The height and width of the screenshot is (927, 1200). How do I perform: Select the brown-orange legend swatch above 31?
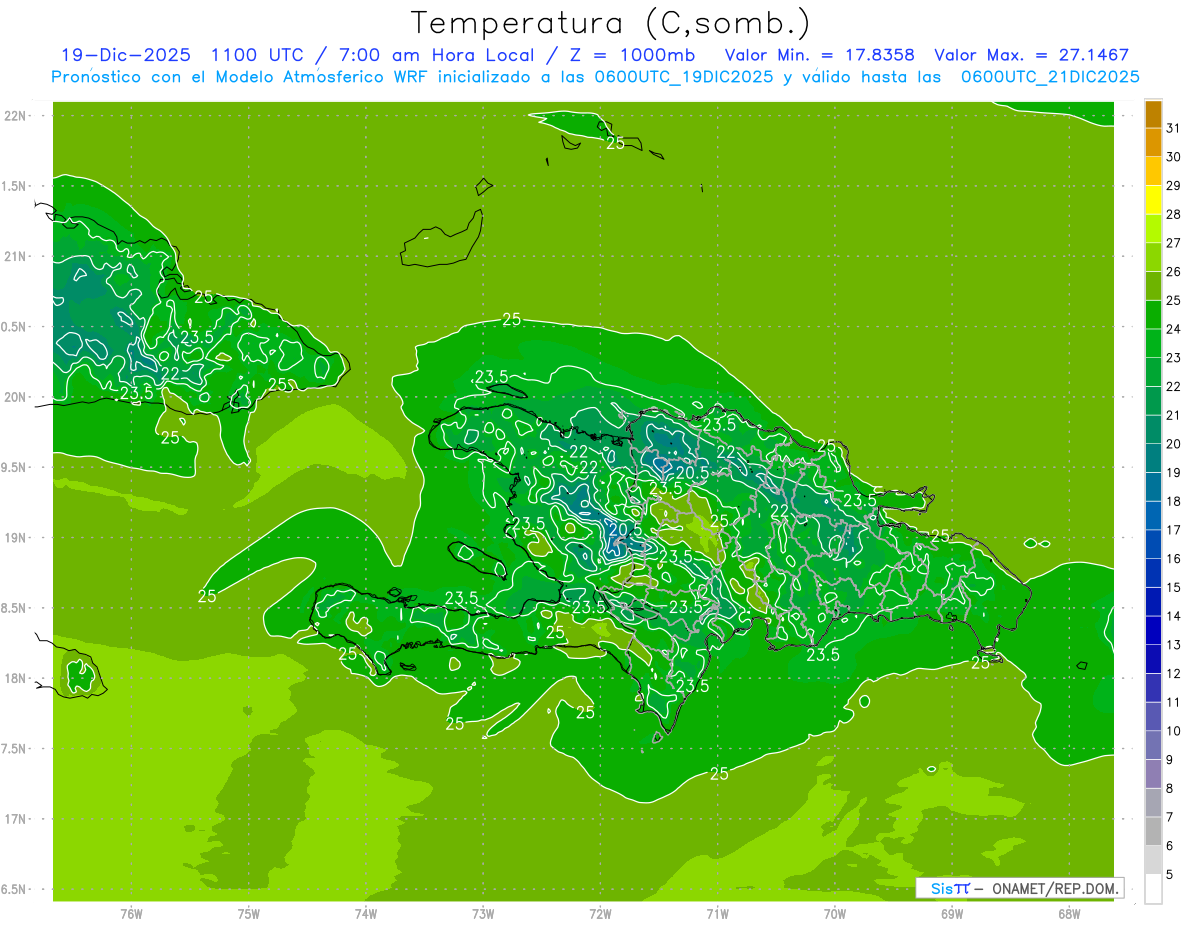tap(1153, 114)
